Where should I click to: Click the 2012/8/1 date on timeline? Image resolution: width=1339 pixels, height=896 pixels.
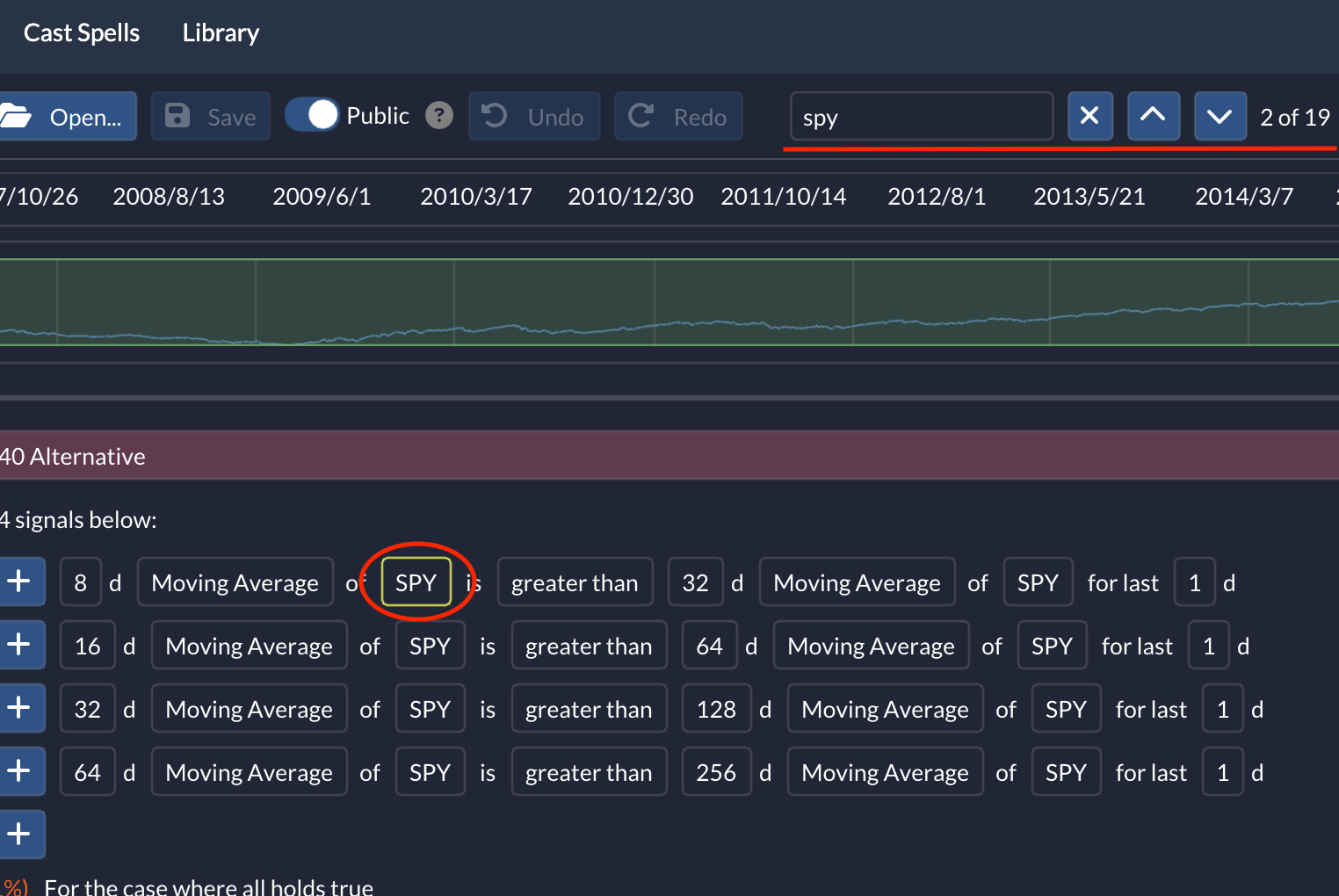click(x=937, y=196)
